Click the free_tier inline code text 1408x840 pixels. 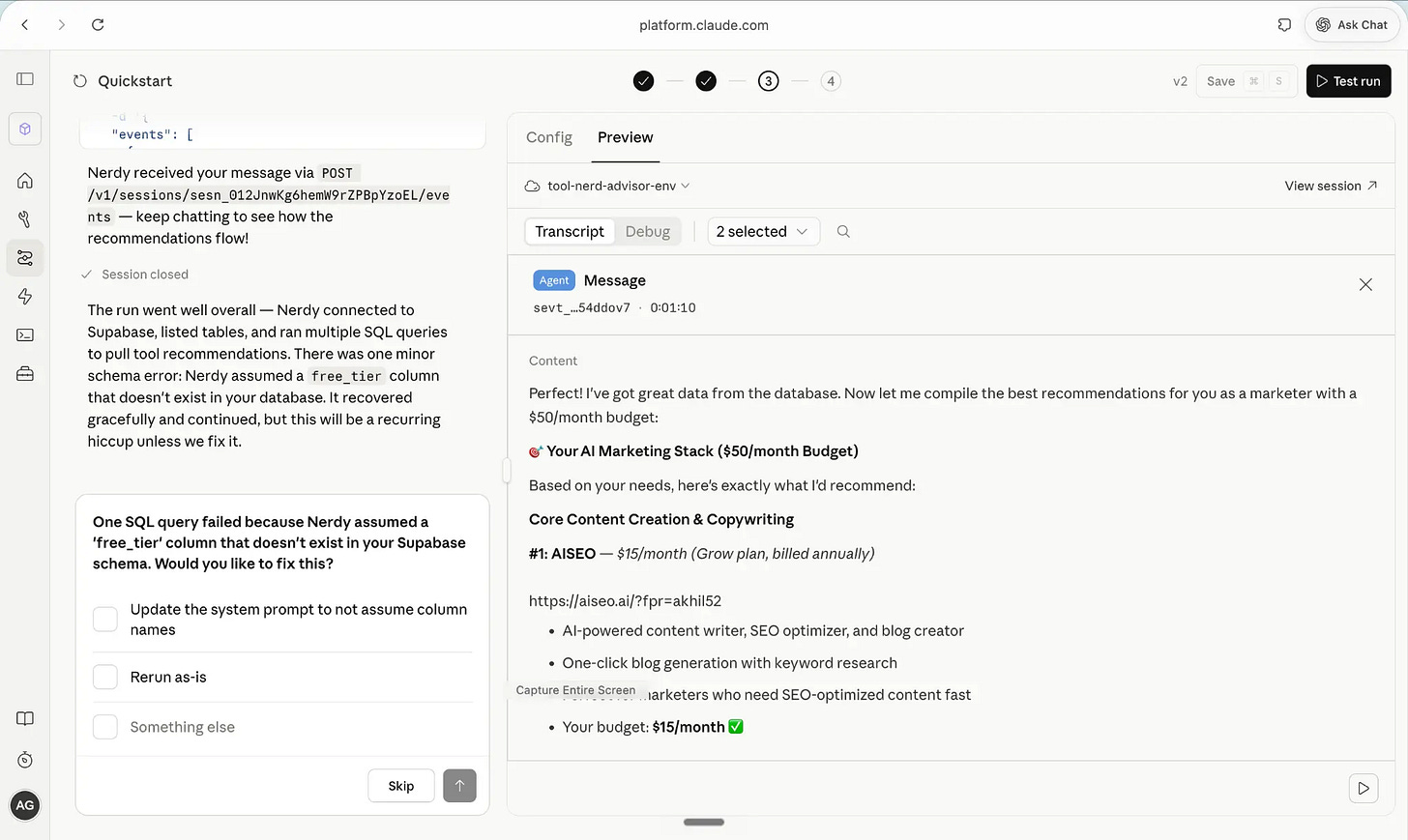pos(346,376)
